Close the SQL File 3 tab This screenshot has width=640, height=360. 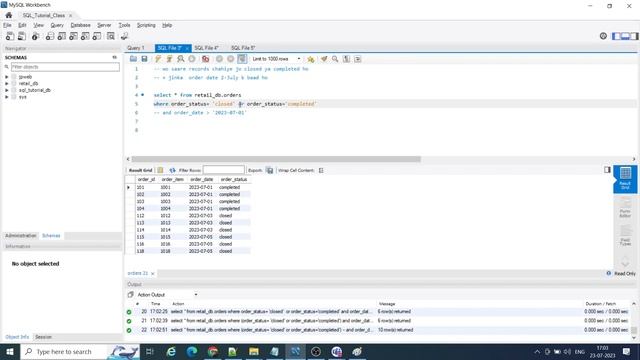[x=187, y=48]
